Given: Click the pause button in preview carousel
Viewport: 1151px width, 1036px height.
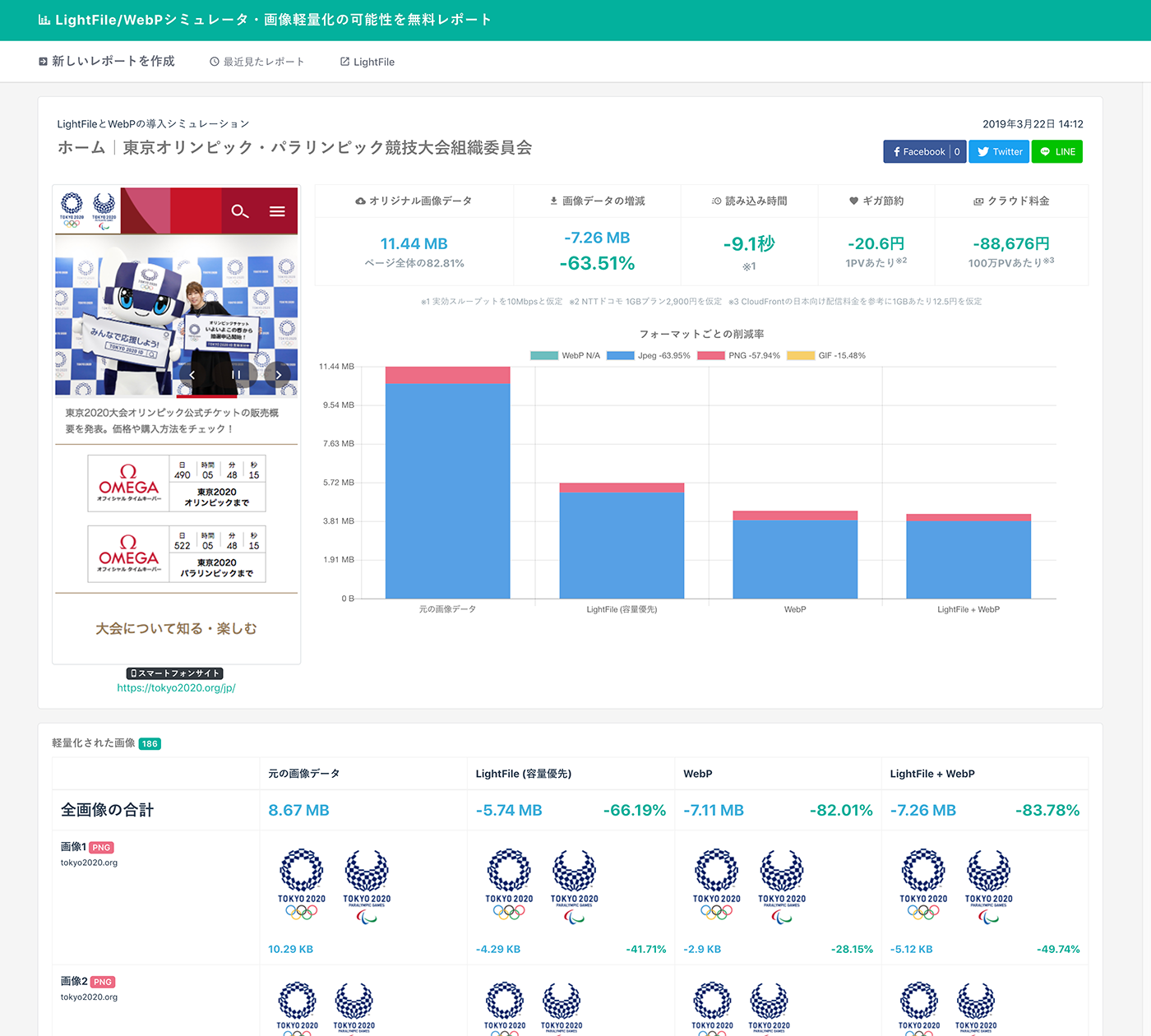Looking at the screenshot, I should pyautogui.click(x=236, y=374).
